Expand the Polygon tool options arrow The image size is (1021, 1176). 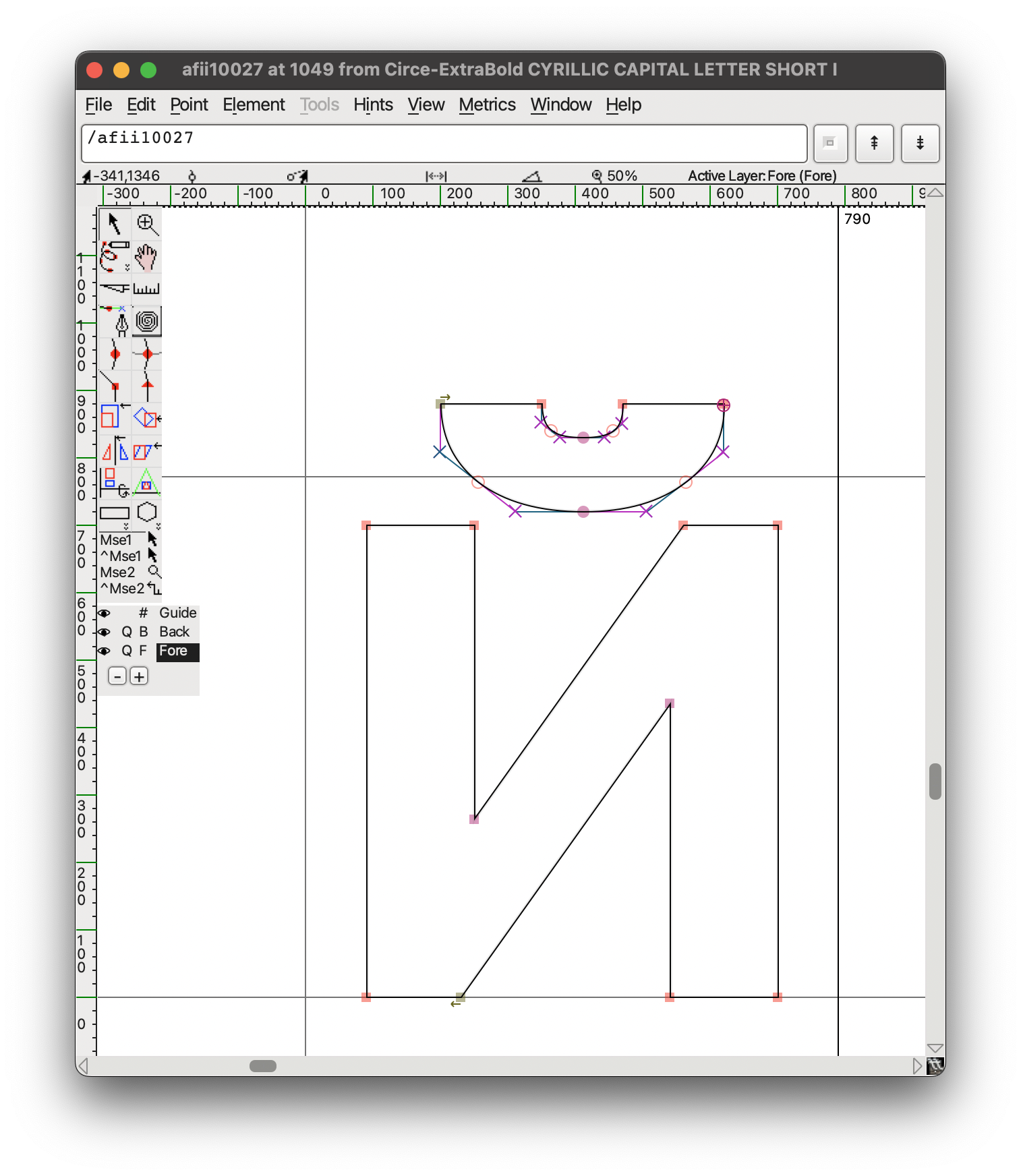click(x=158, y=527)
